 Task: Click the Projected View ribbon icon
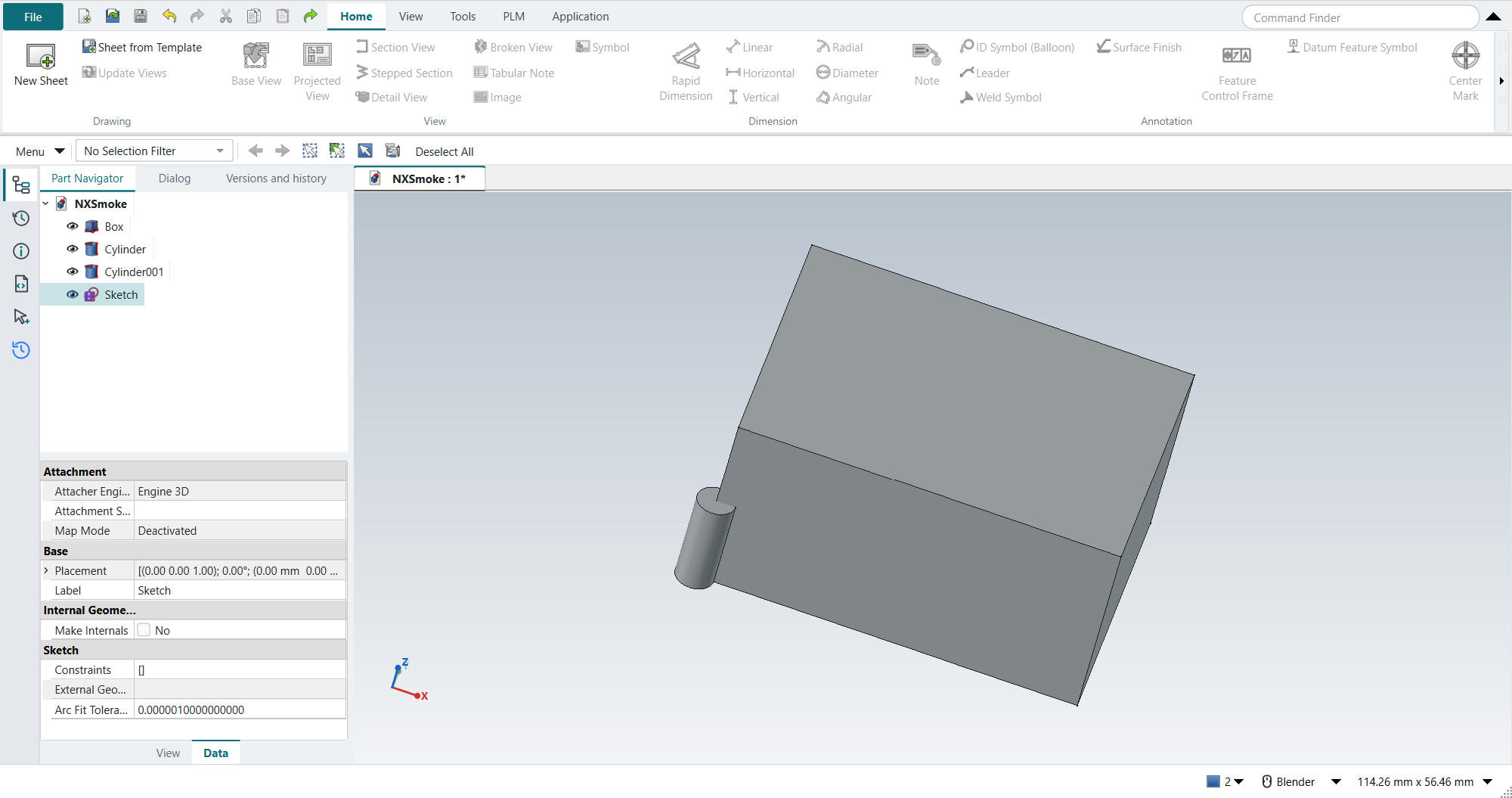pyautogui.click(x=318, y=73)
